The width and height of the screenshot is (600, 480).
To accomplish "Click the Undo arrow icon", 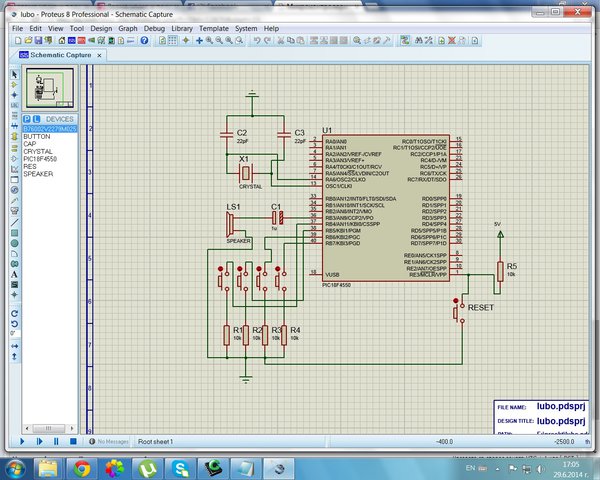I will point(257,40).
